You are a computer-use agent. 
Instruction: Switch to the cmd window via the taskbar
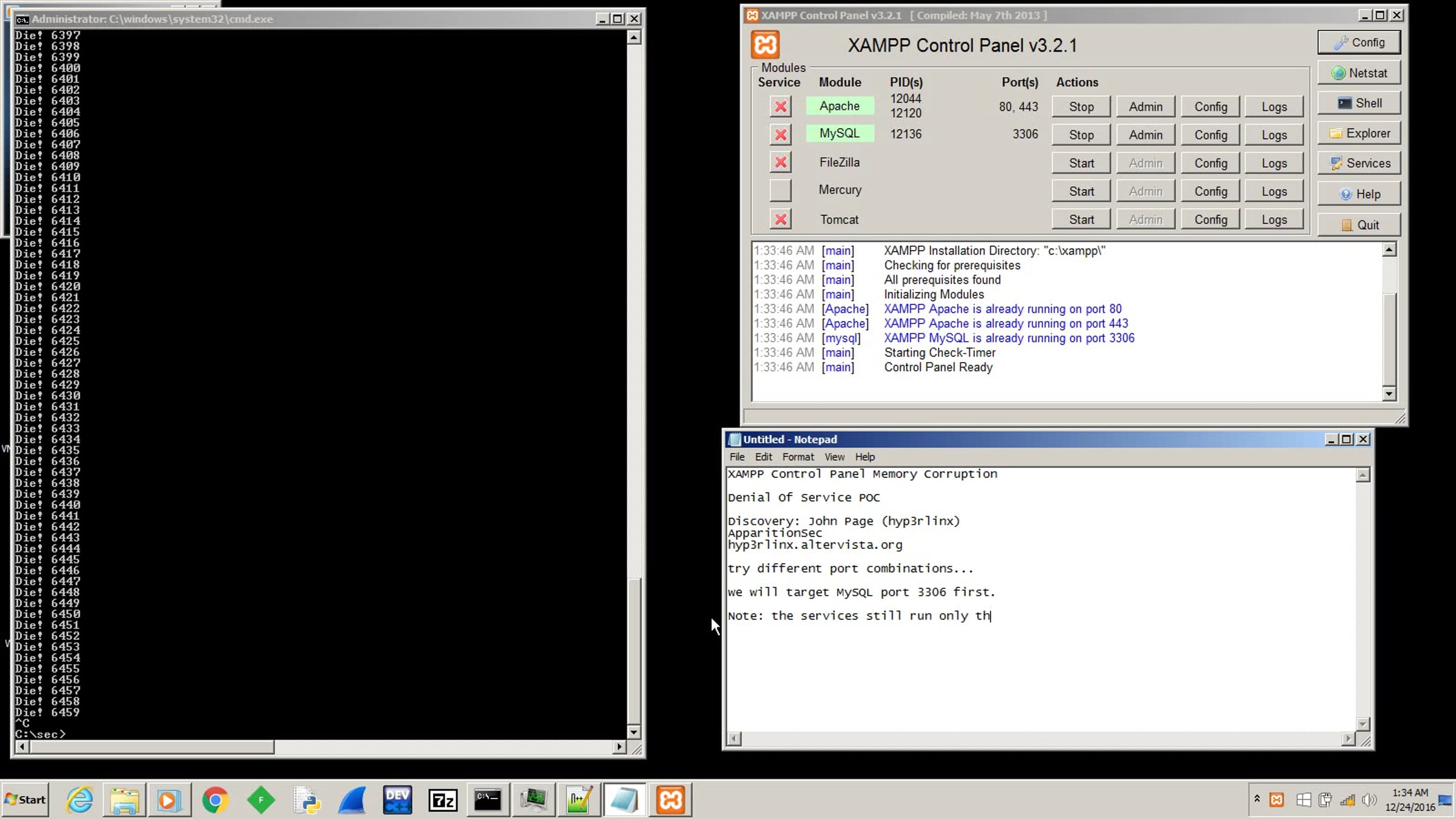click(488, 800)
